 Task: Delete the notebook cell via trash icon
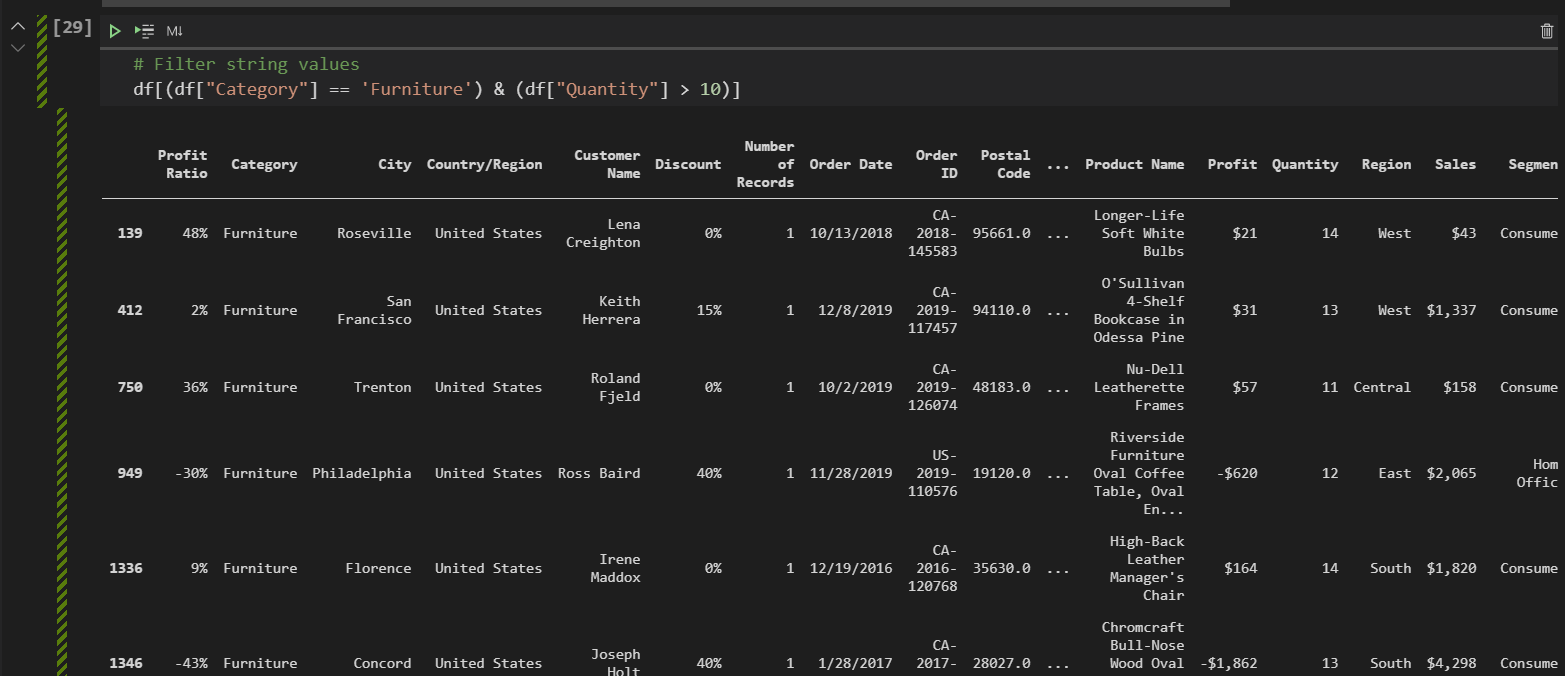click(x=1545, y=31)
